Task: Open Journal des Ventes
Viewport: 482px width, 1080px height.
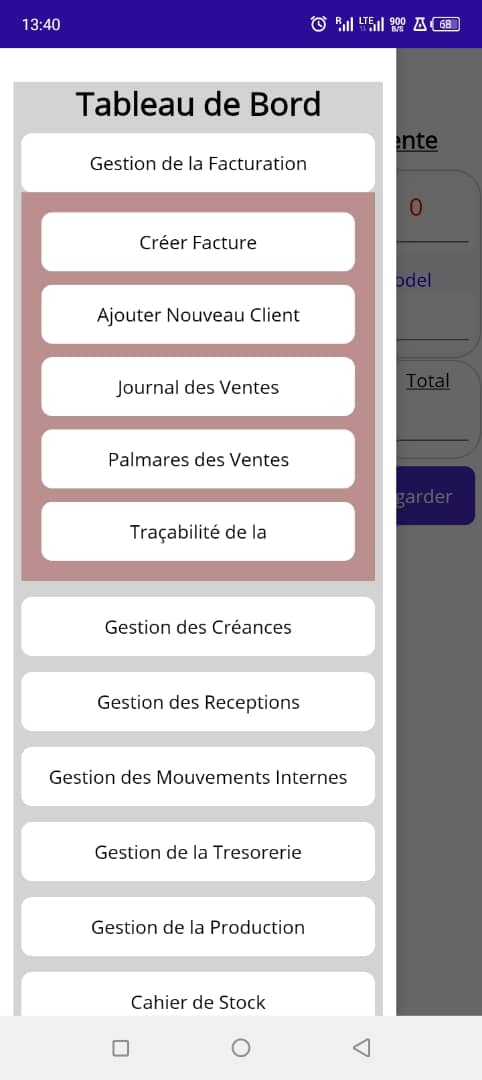Action: click(198, 386)
